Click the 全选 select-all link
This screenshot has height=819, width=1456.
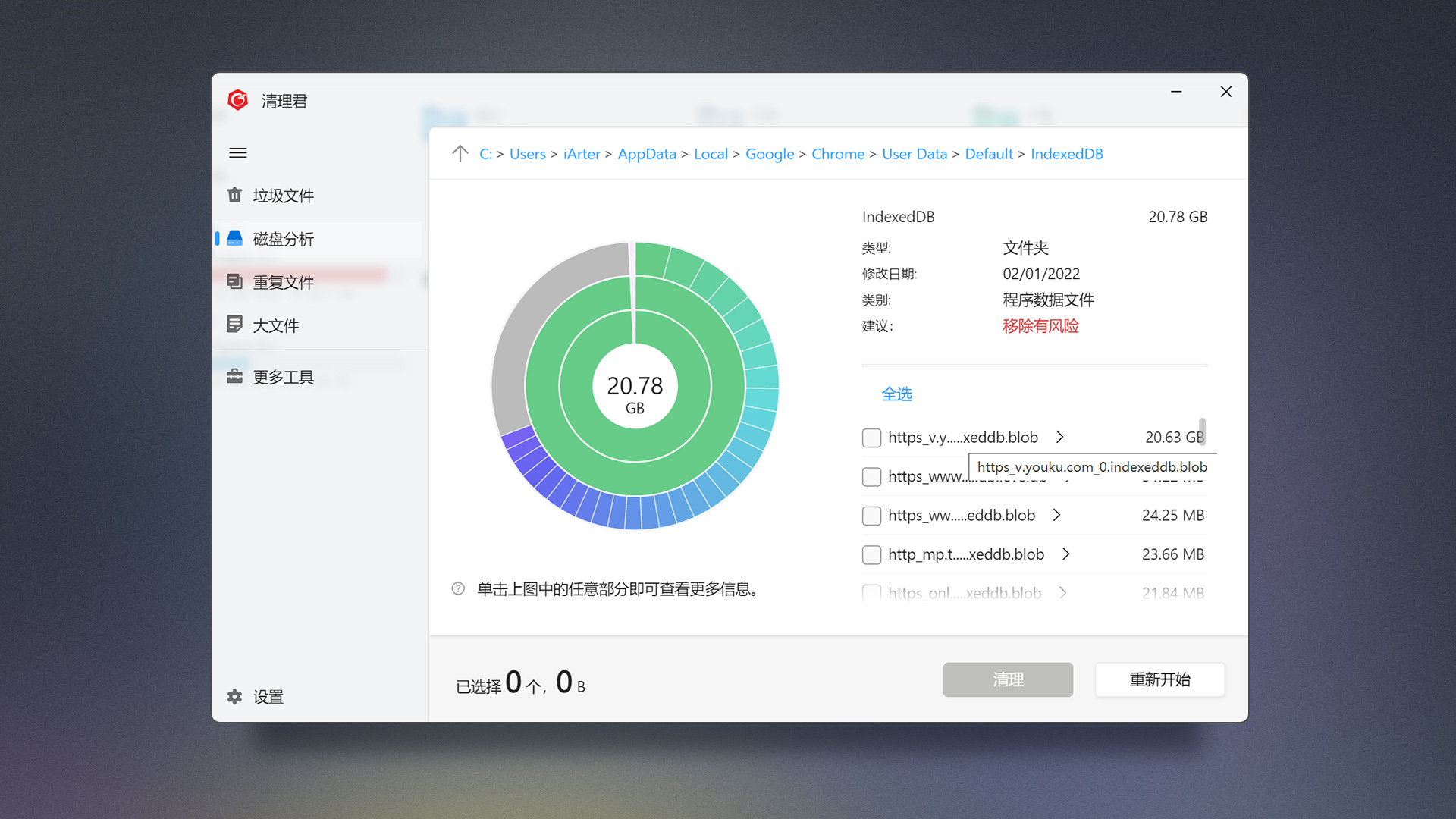(x=896, y=394)
